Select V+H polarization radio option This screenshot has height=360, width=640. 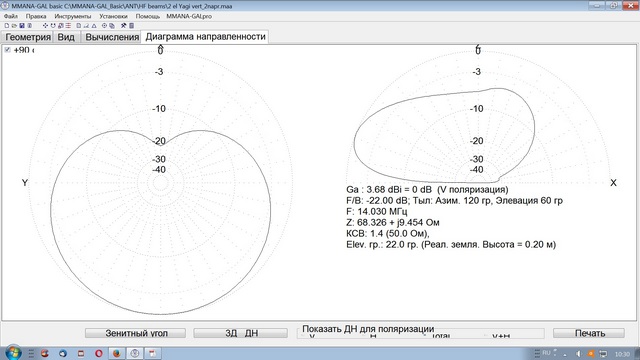(501, 336)
